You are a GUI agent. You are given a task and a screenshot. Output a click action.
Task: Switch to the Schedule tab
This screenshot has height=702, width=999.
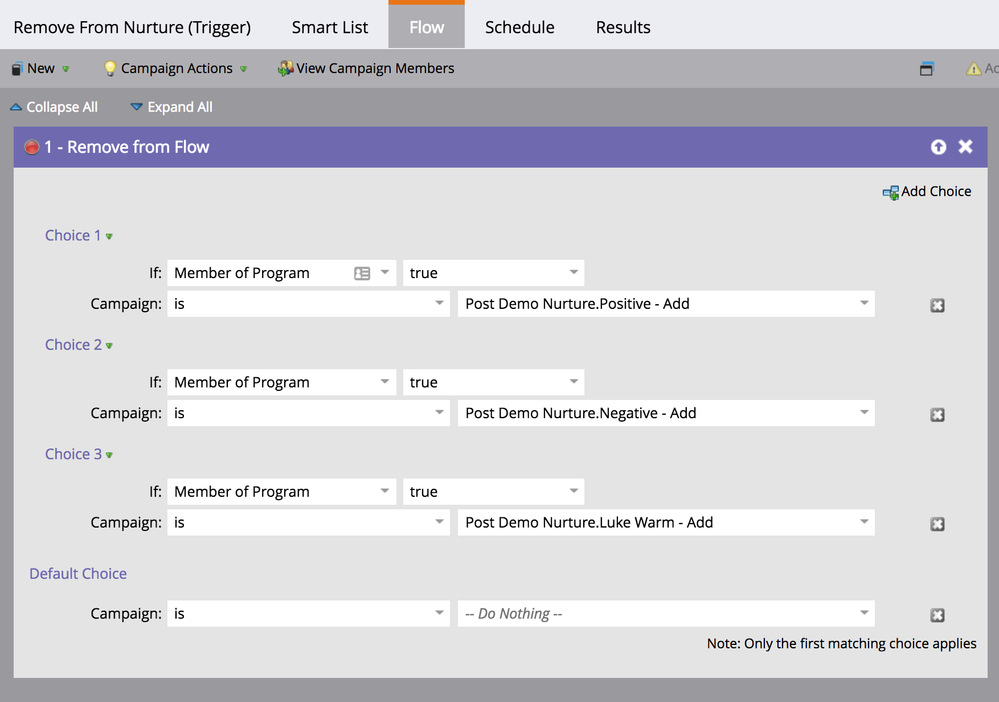[519, 27]
